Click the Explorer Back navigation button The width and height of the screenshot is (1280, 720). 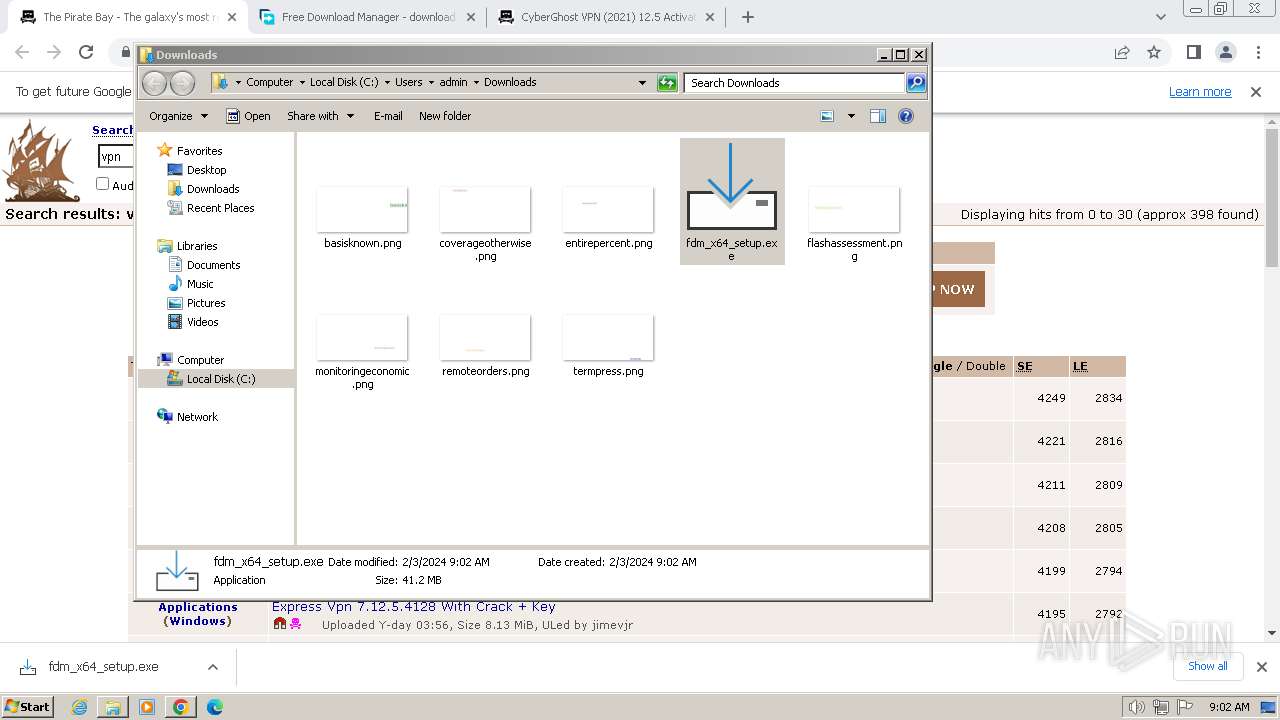[154, 83]
